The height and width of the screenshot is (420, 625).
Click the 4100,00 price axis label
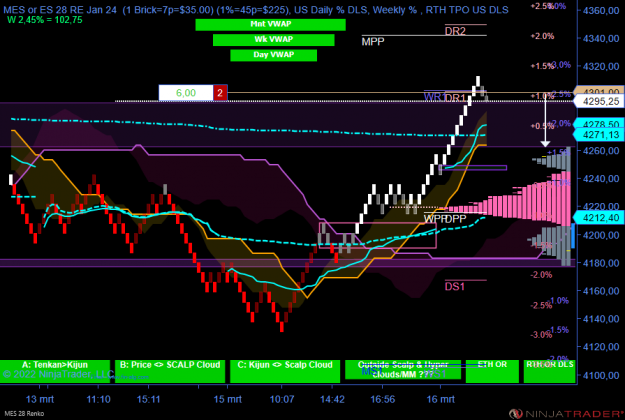coord(601,375)
